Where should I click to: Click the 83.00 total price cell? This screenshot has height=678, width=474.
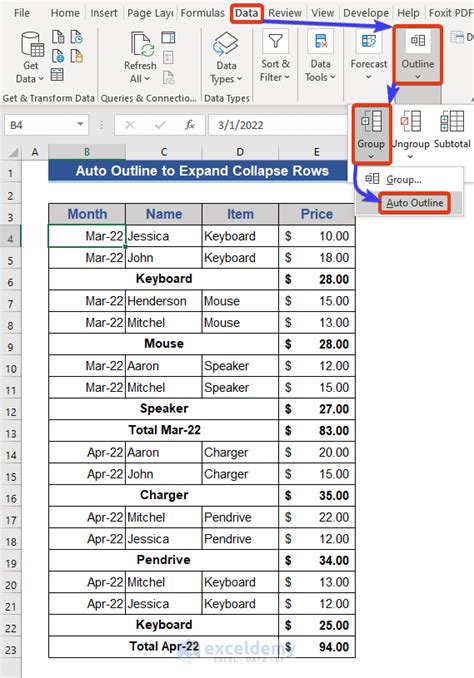(x=317, y=430)
